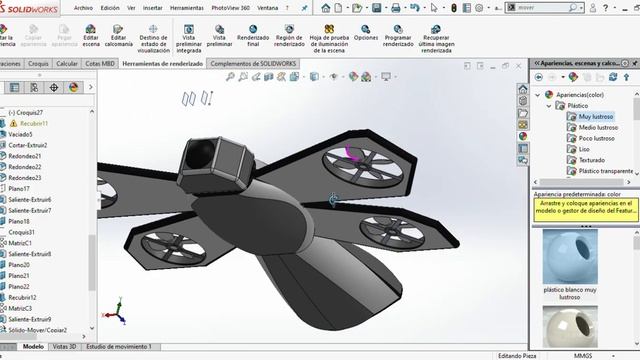Viewport: 640px width, 360px height.
Task: Click Zoom to fit magnifier in viewport toolbar
Action: pyautogui.click(x=230, y=76)
